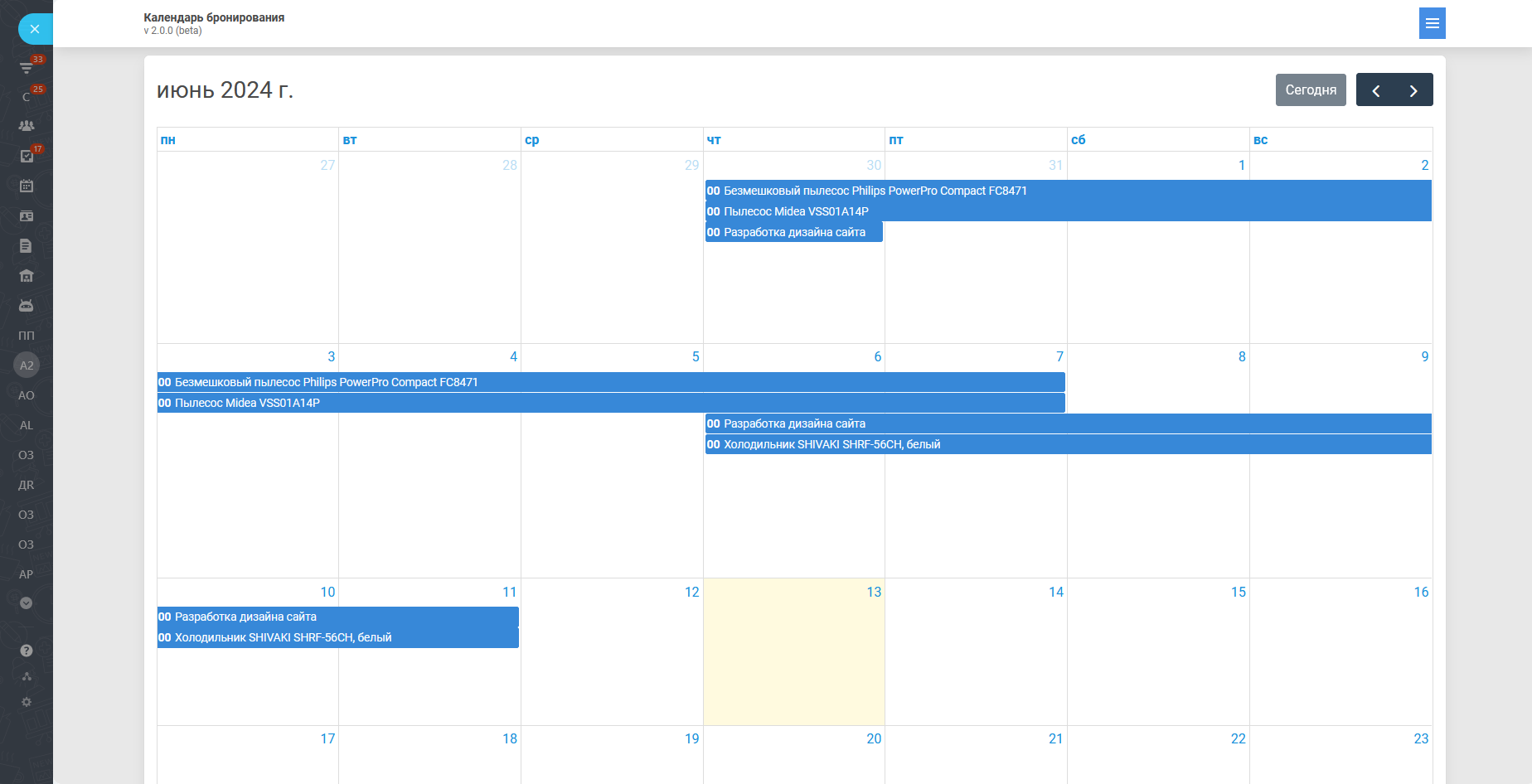Open the warehouse building icon in sidebar
1532x784 pixels.
[27, 275]
